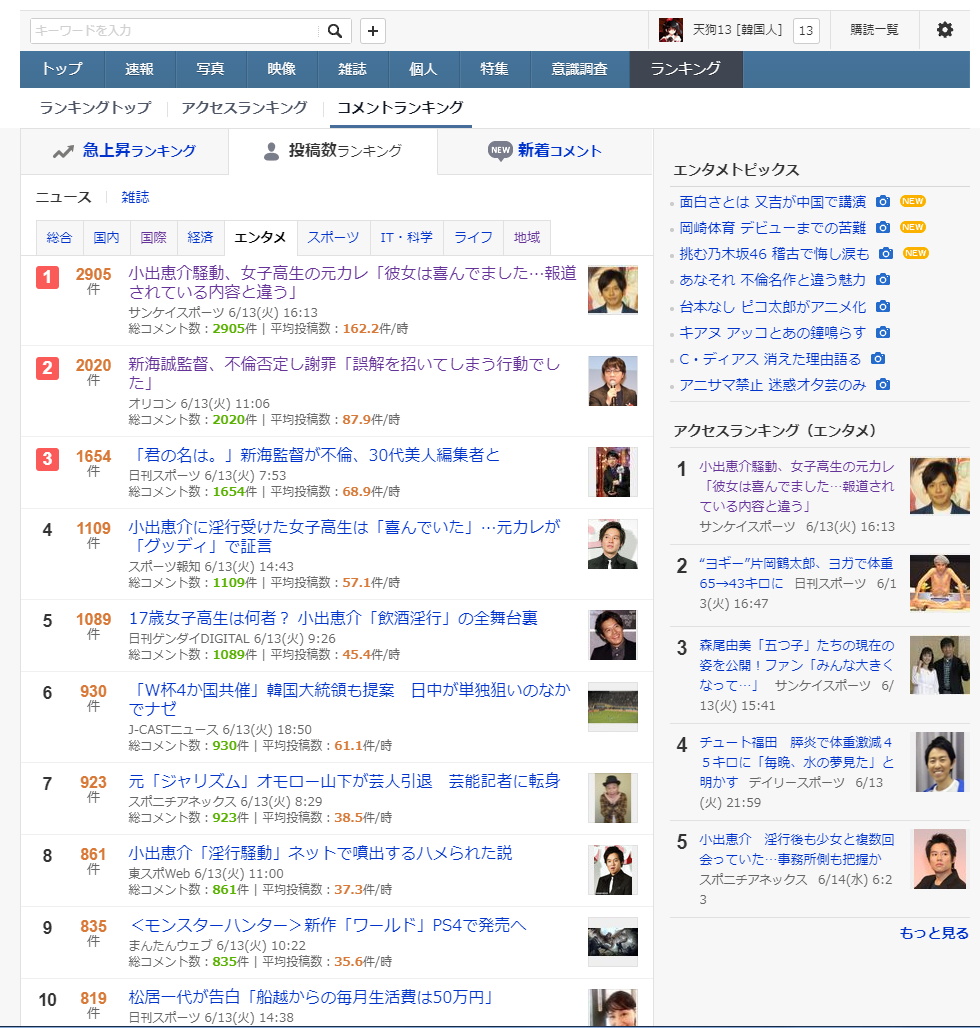This screenshot has height=1028, width=980.
Task: Open 意識調査 in the navigation bar
Action: [x=579, y=69]
